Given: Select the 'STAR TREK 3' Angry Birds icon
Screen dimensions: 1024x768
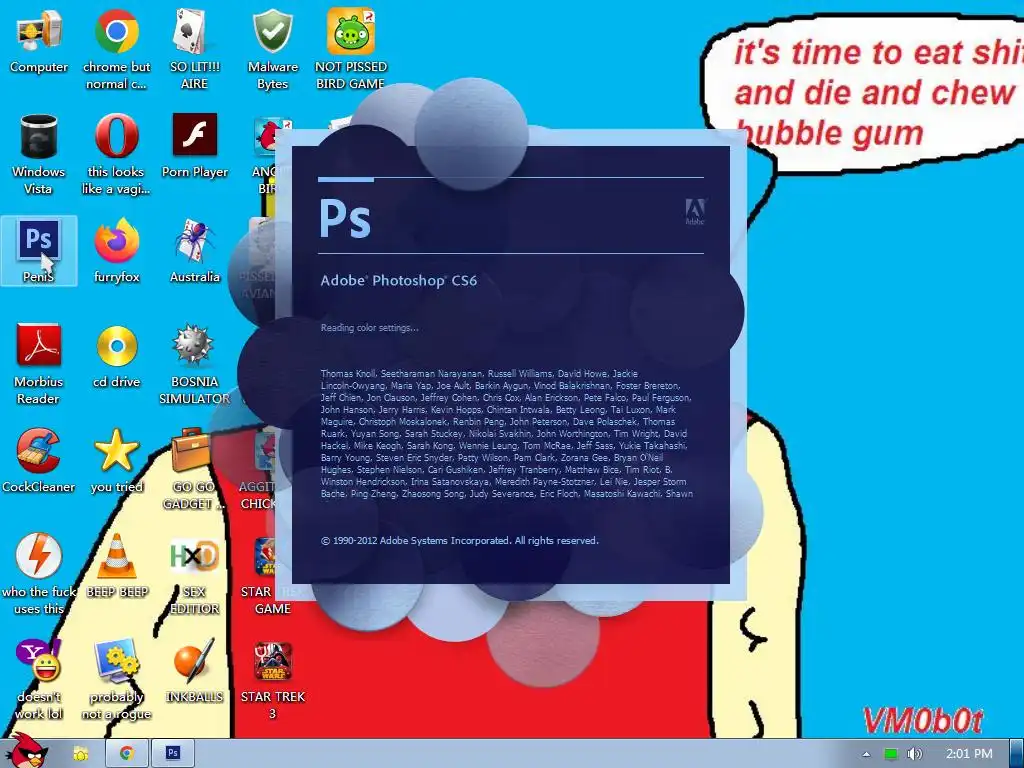Looking at the screenshot, I should 272,680.
